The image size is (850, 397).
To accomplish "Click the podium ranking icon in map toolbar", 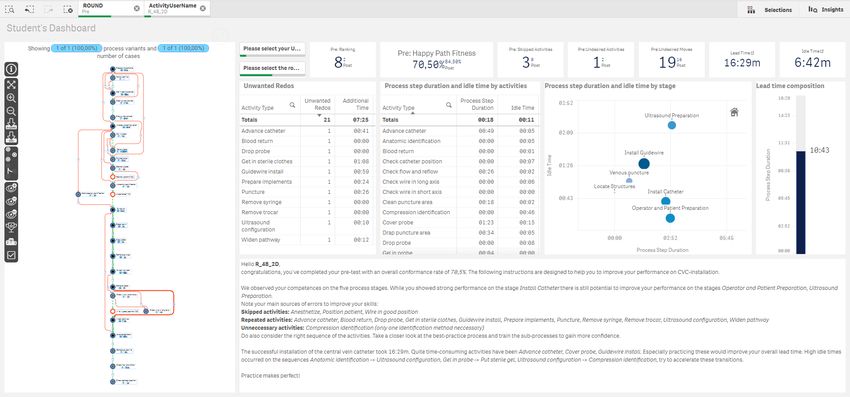I will pyautogui.click(x=11, y=241).
